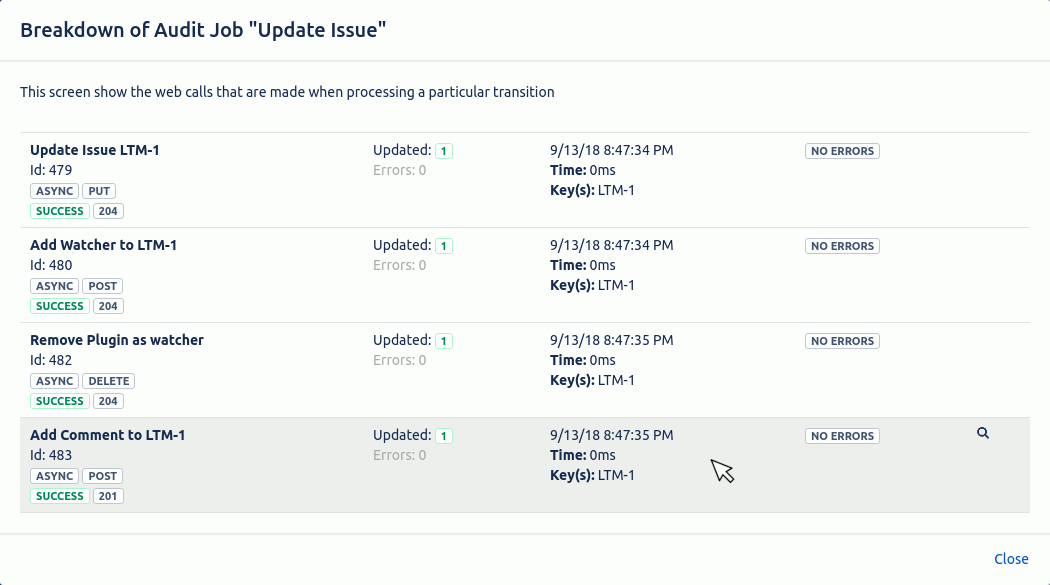Screen dimensions: 1050x585
Task: Select the Add Watcher to LTM-1 row title
Action: pos(103,245)
